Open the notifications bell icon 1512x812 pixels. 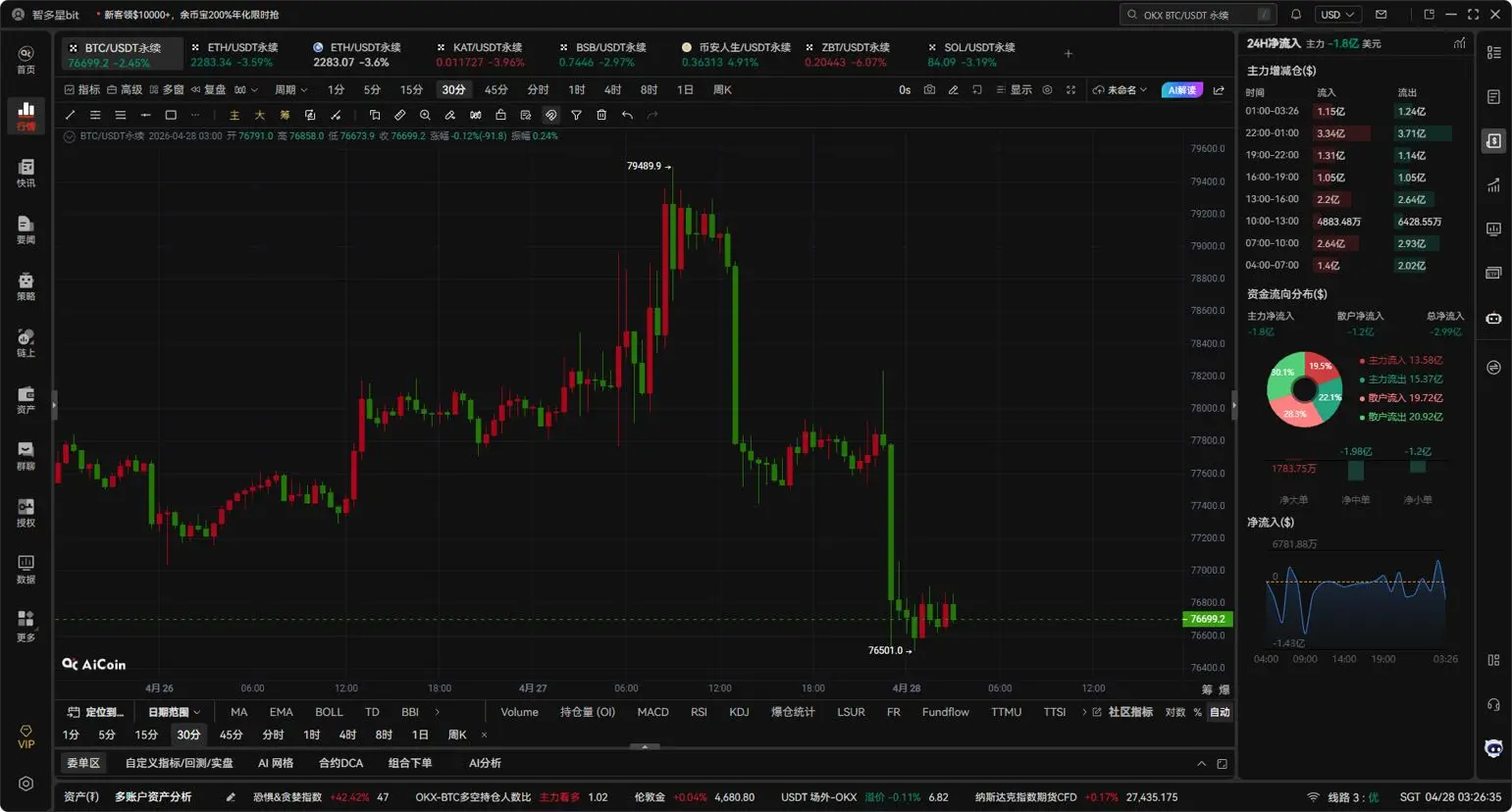(x=1296, y=15)
